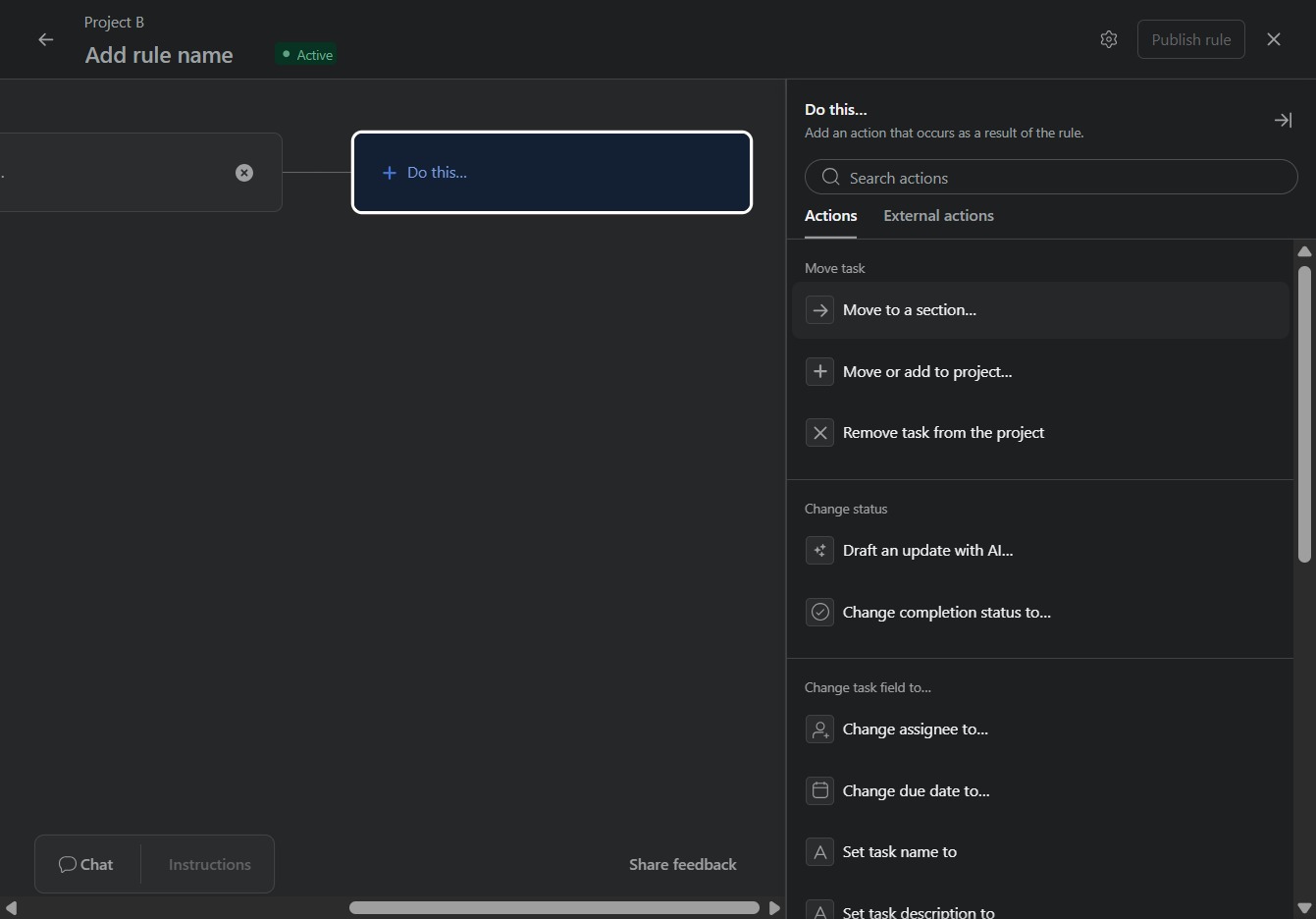Viewport: 1316px width, 919px height.
Task: Click the Change task field to heading
Action: [x=868, y=687]
